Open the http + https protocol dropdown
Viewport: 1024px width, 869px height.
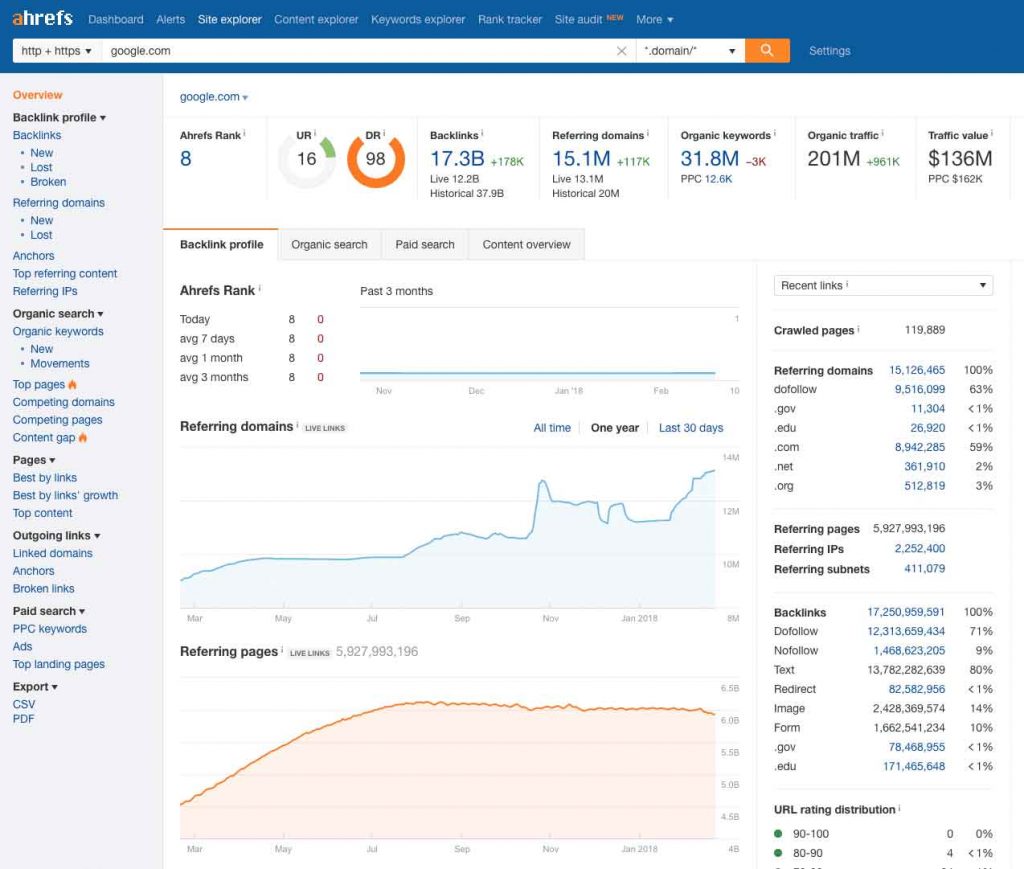point(57,51)
